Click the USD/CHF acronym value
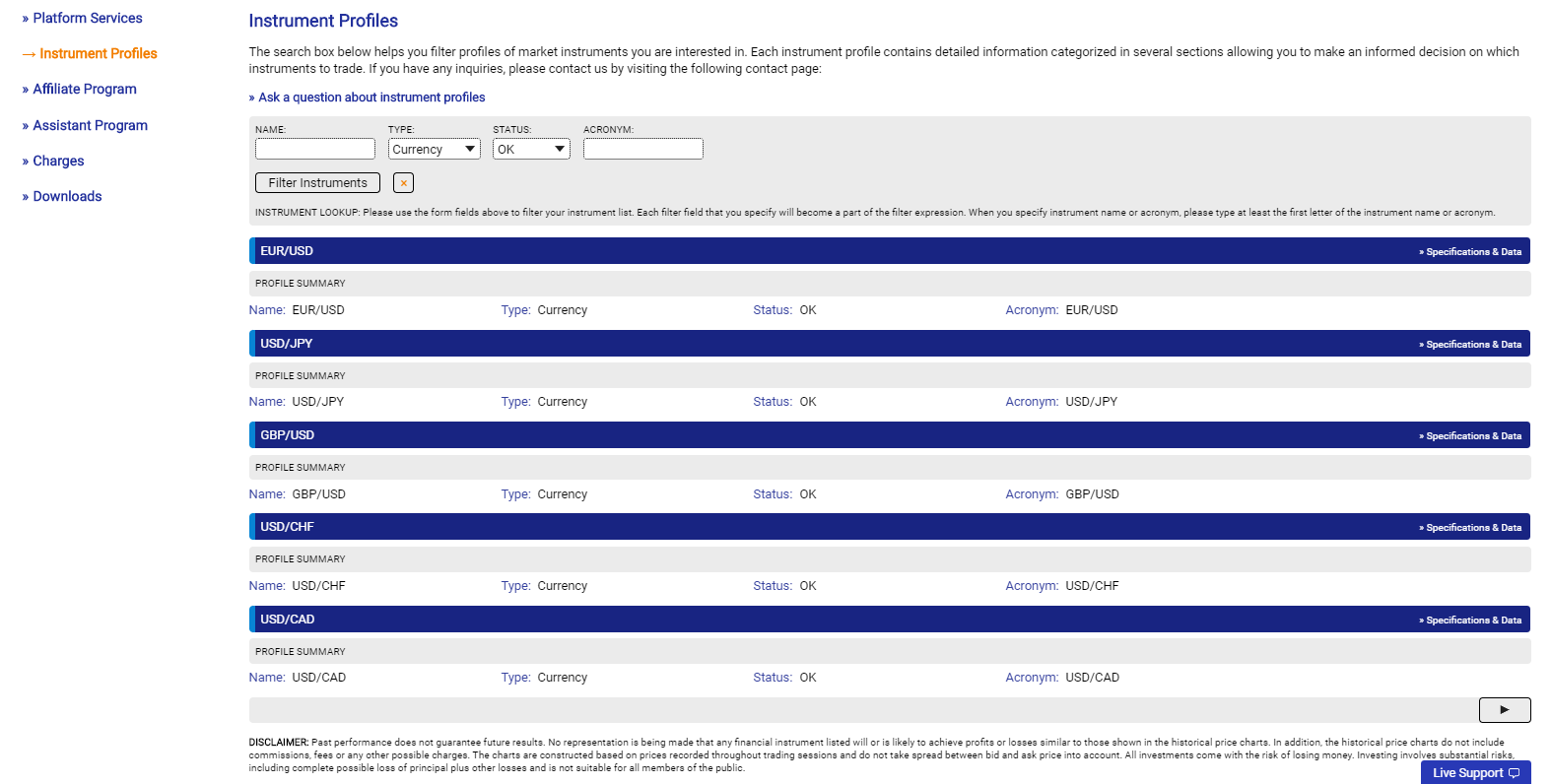The width and height of the screenshot is (1551, 784). click(1093, 586)
